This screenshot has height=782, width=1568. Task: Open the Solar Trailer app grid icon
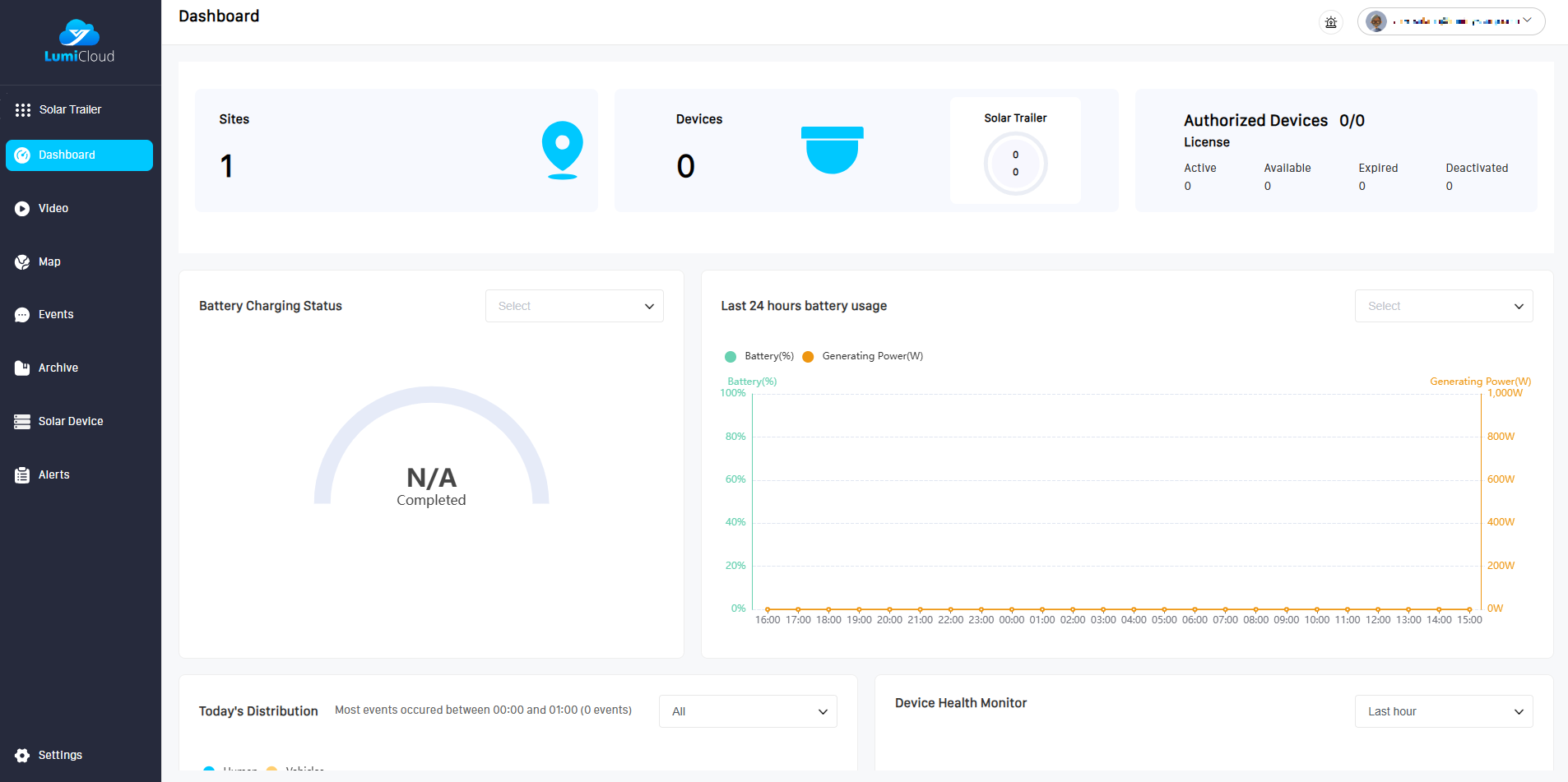pos(23,110)
